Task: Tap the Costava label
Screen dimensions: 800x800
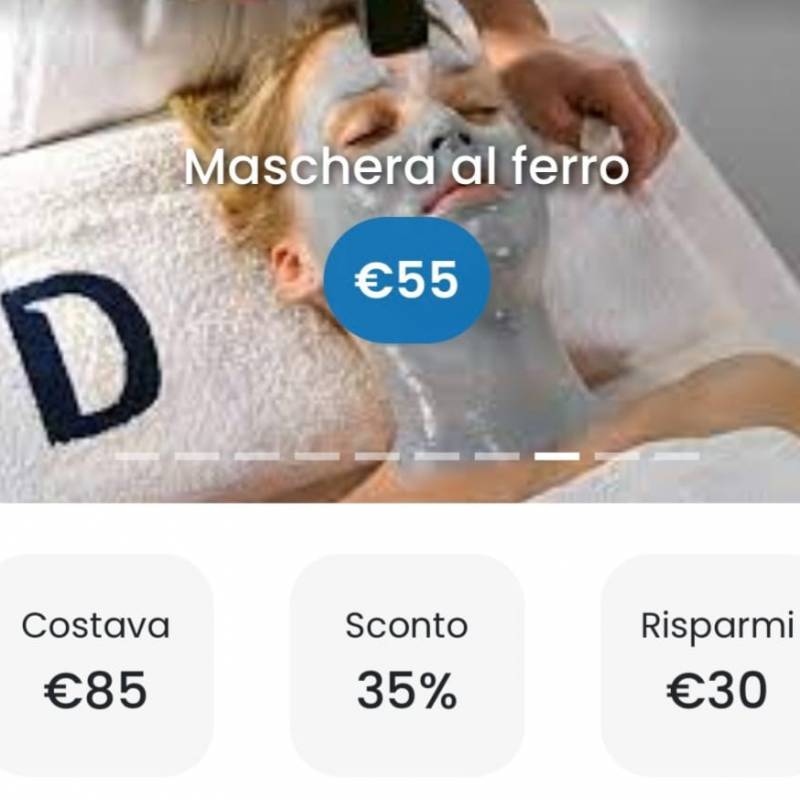Action: coord(96,626)
